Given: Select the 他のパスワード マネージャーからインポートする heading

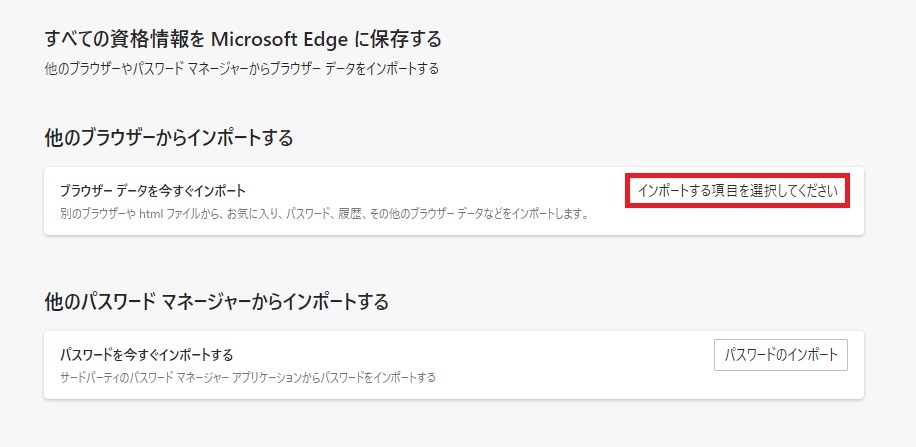Looking at the screenshot, I should click(x=217, y=302).
